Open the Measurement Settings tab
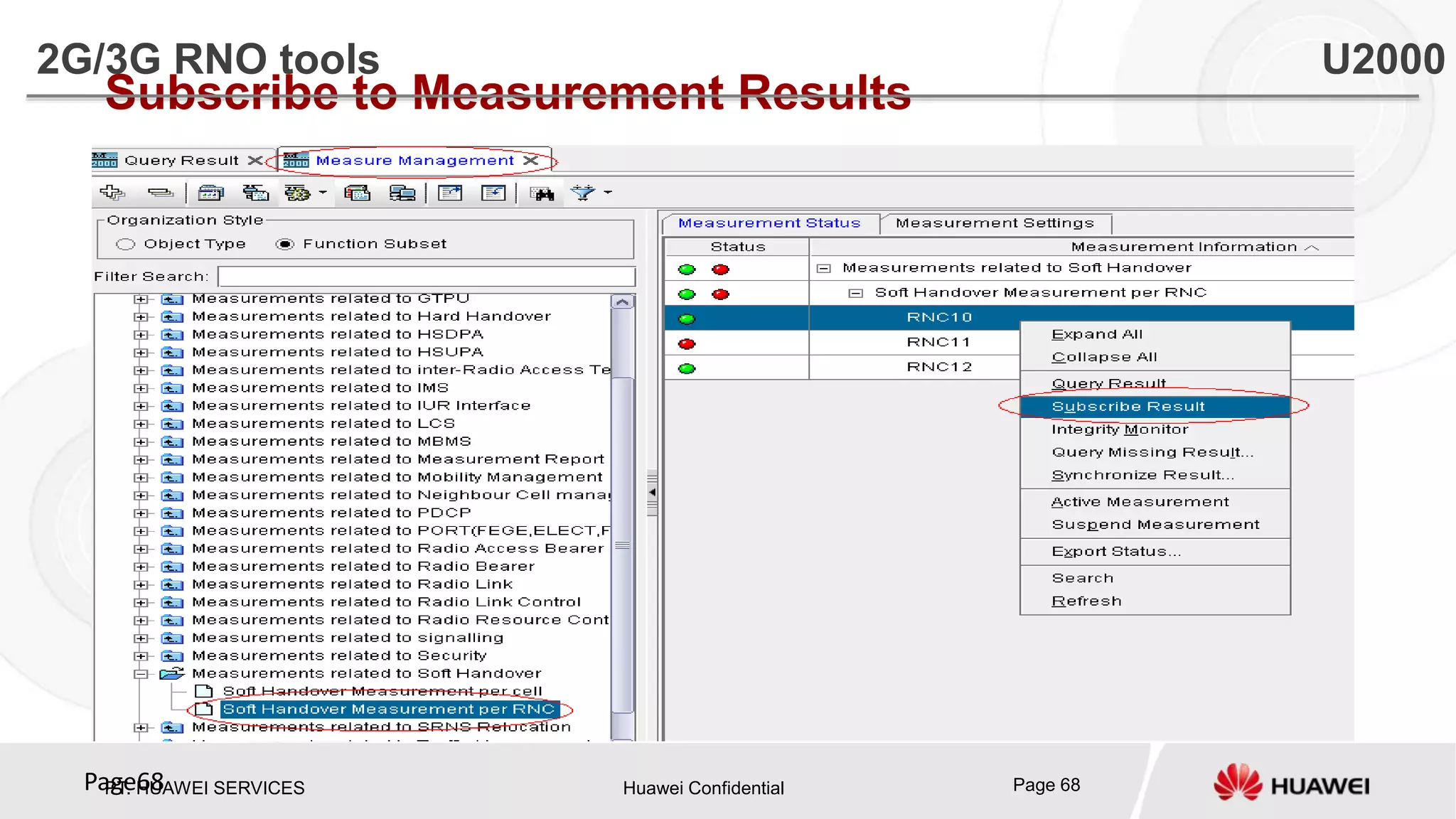 pyautogui.click(x=995, y=223)
